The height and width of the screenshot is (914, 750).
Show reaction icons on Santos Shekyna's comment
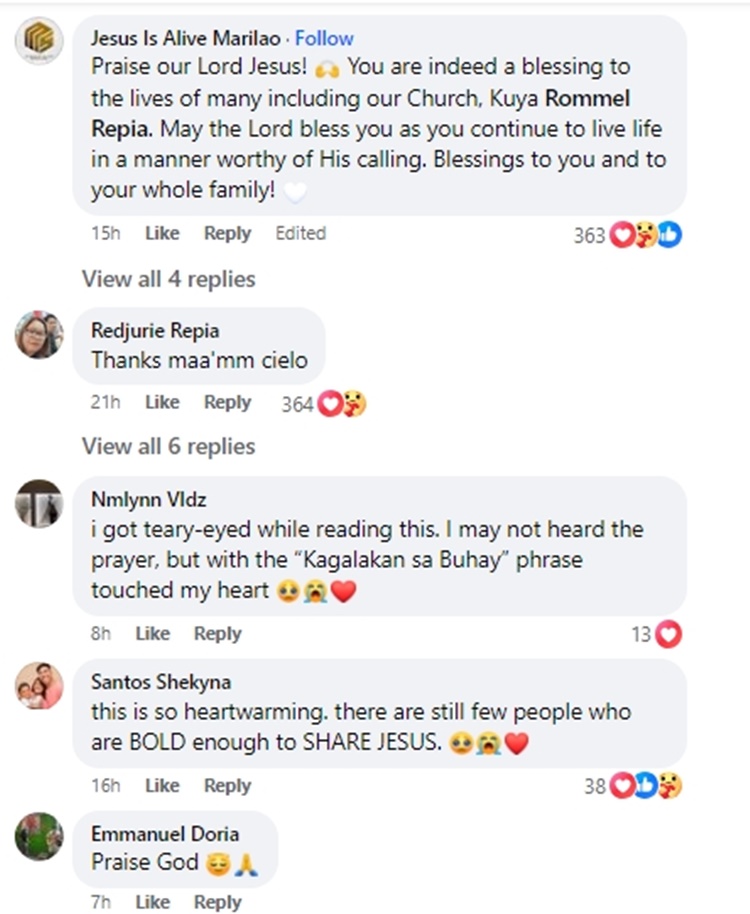646,786
